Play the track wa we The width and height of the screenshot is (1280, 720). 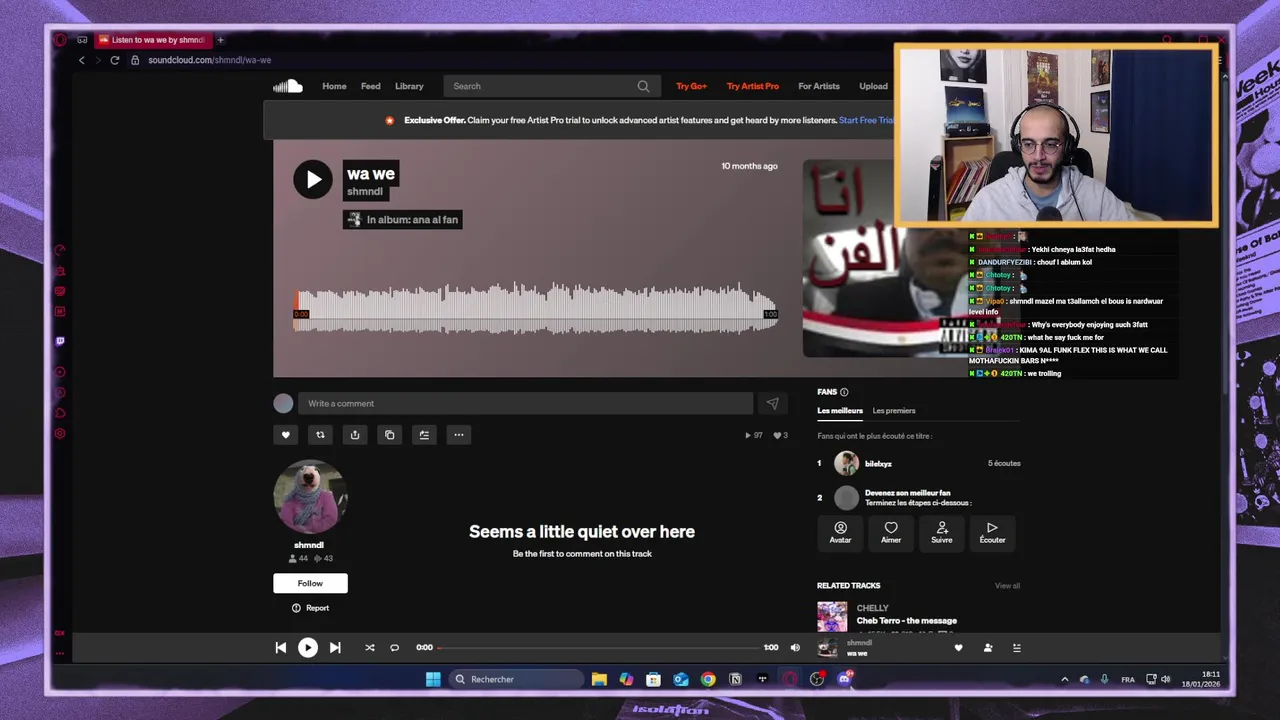click(312, 180)
